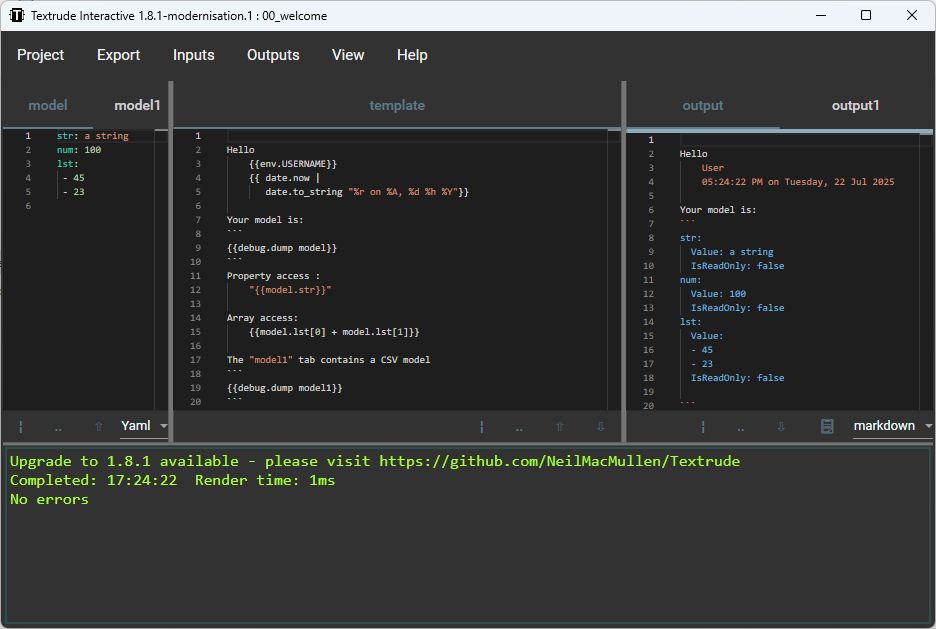The image size is (936, 629).
Task: Open the View menu
Action: [x=348, y=55]
